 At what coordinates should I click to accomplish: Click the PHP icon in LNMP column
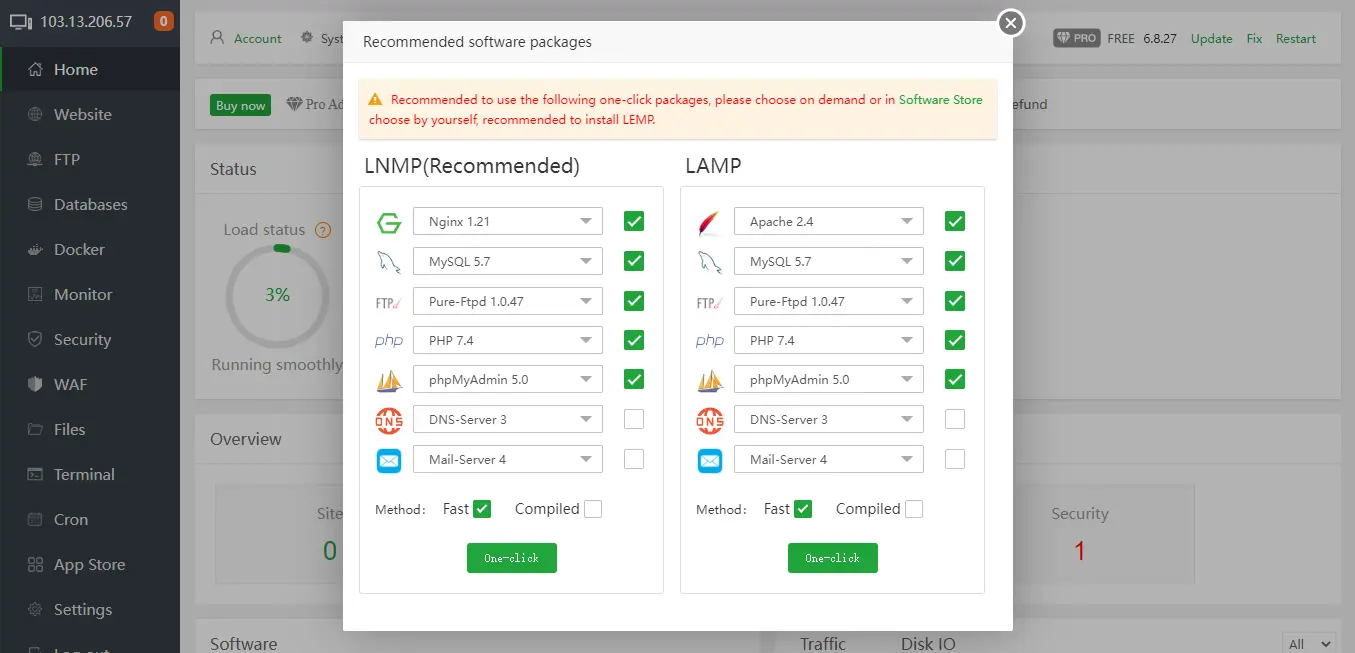coord(389,341)
